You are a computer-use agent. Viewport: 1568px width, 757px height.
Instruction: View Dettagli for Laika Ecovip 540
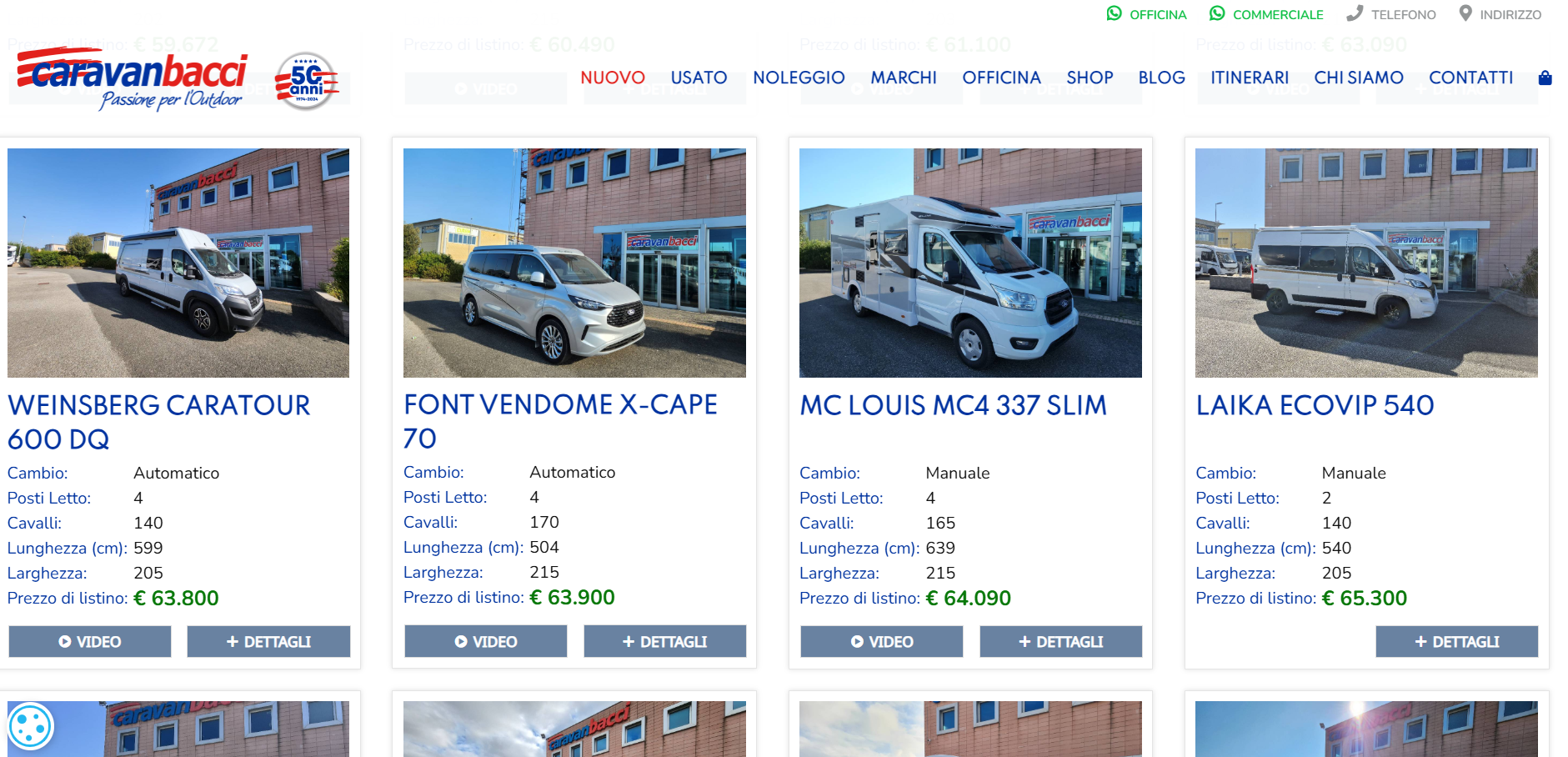pyautogui.click(x=1456, y=642)
